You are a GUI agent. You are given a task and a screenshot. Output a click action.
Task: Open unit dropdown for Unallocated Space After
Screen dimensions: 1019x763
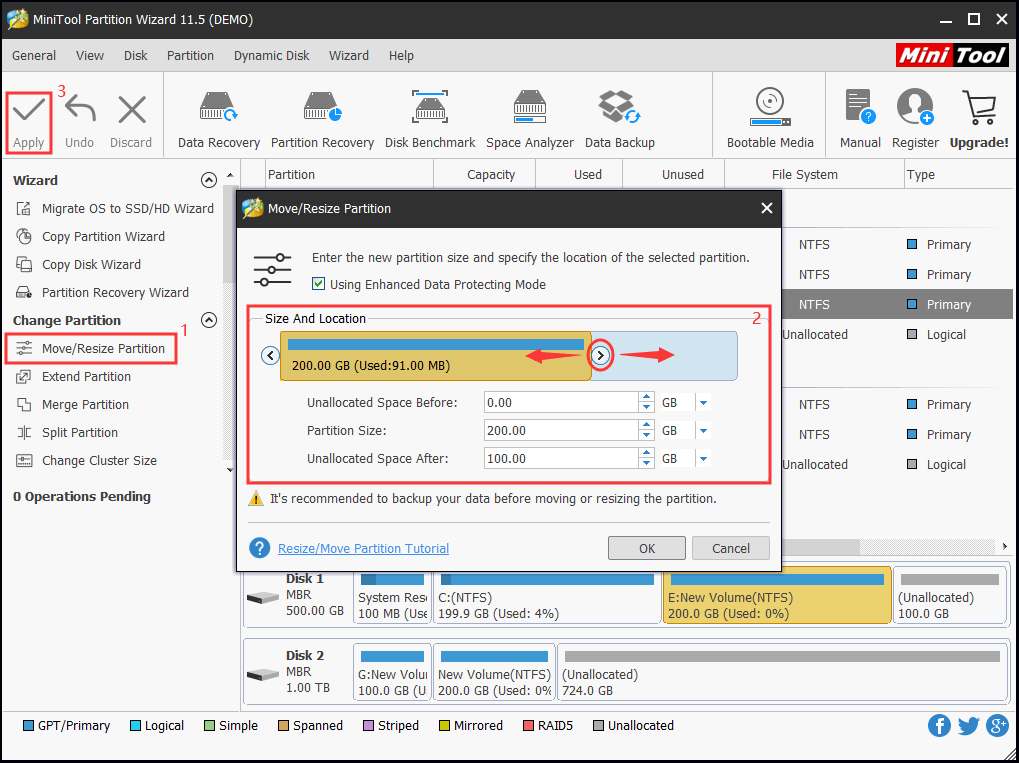tap(703, 459)
